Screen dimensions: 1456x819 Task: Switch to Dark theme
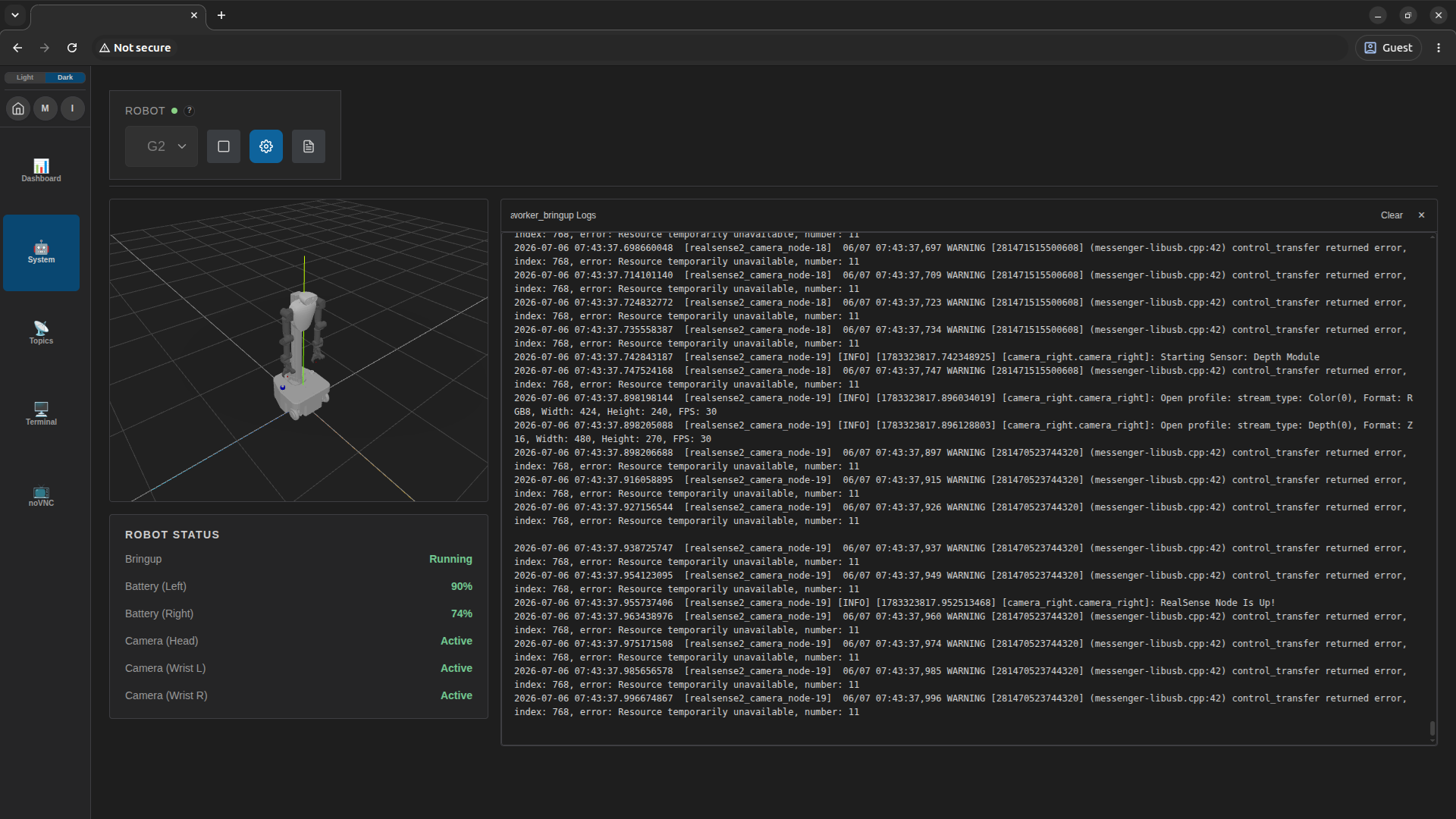(x=65, y=77)
